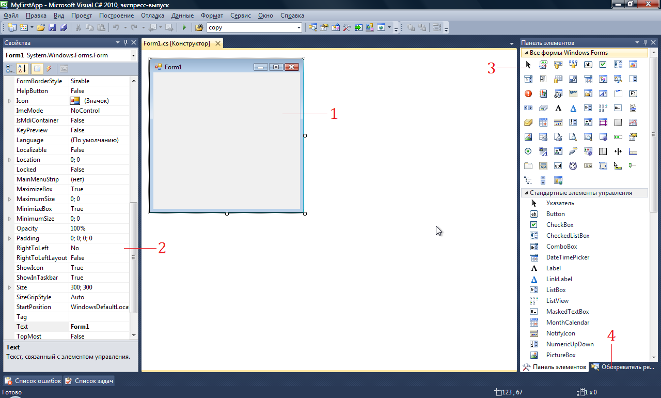661x398 pixels.
Task: Open the Формат menu
Action: (x=212, y=16)
